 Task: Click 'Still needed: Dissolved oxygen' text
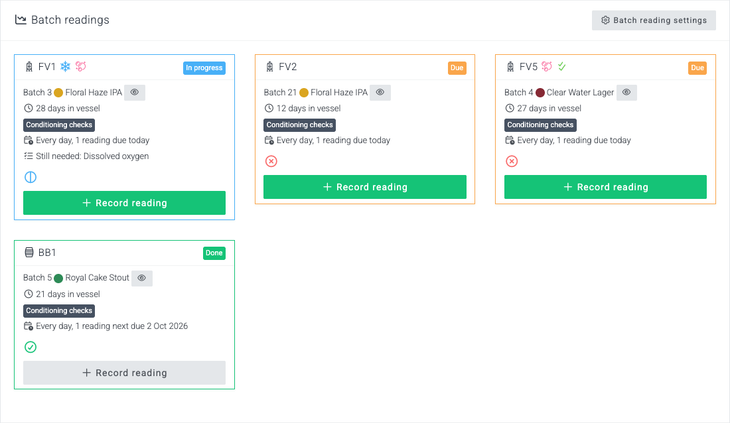[92, 156]
